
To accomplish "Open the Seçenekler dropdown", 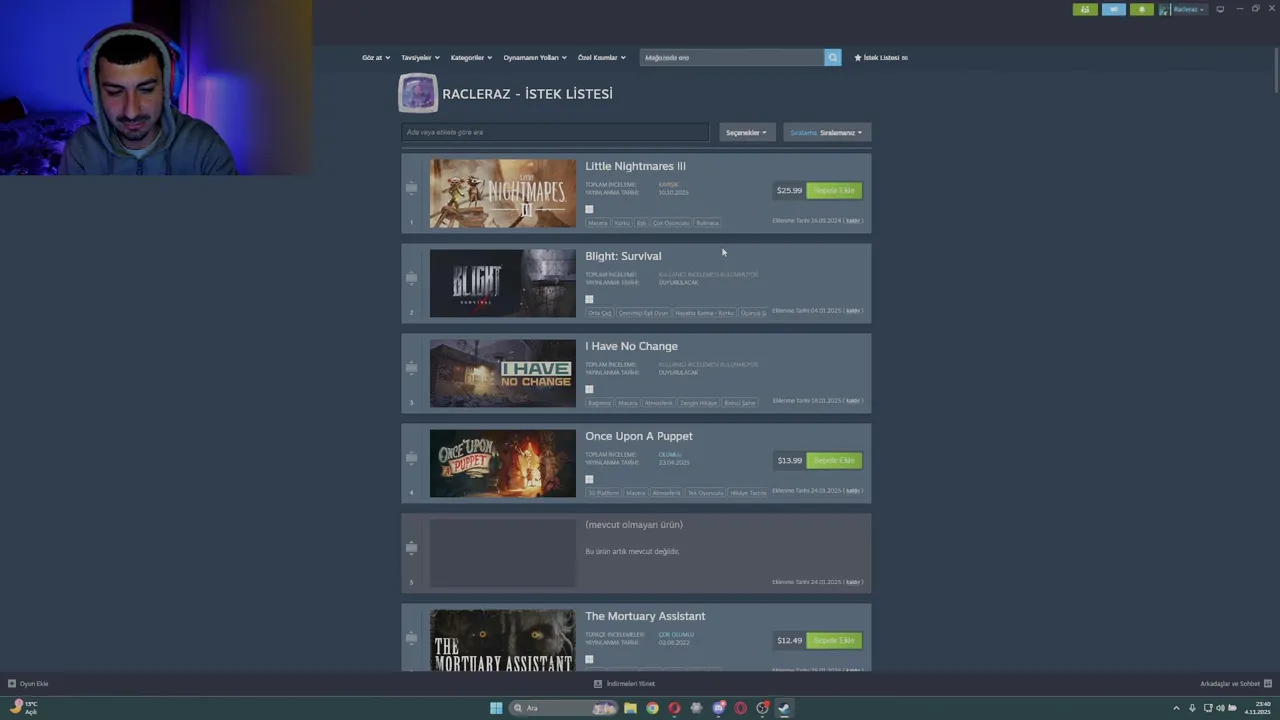I will pos(747,132).
